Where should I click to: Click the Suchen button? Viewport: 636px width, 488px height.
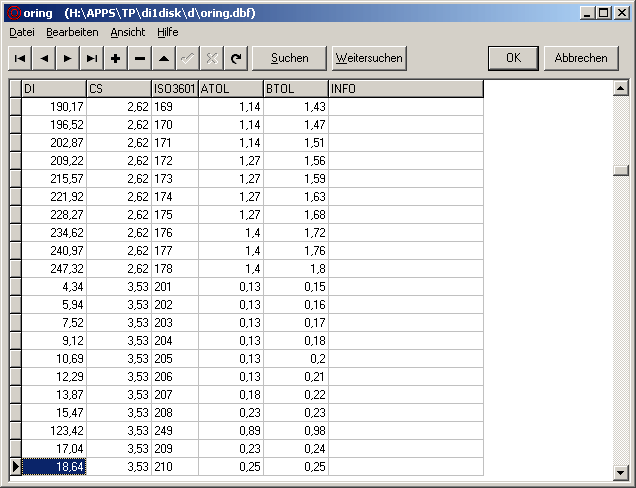tap(289, 58)
